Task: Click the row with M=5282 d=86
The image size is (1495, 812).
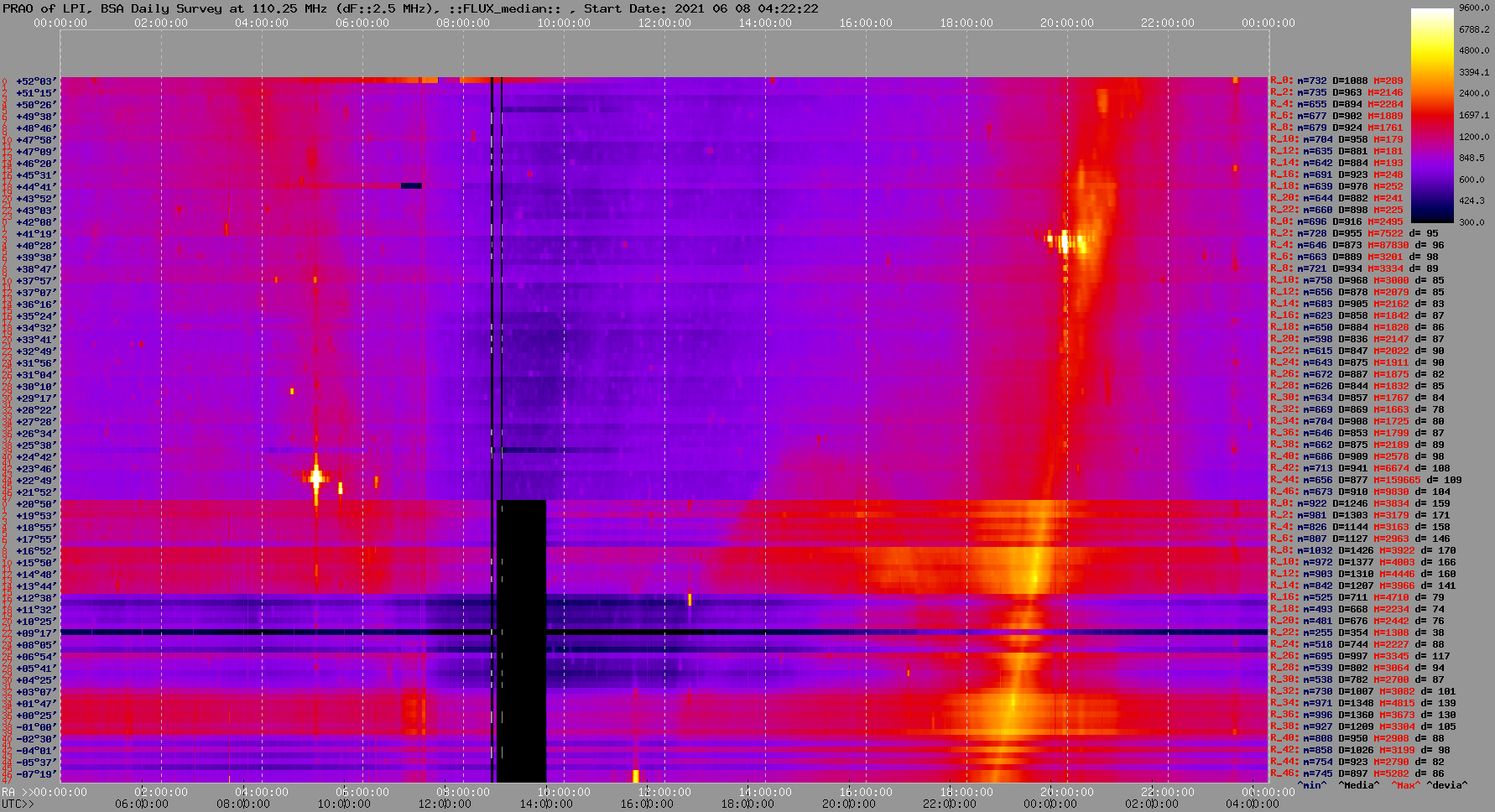Action: 1357,774
